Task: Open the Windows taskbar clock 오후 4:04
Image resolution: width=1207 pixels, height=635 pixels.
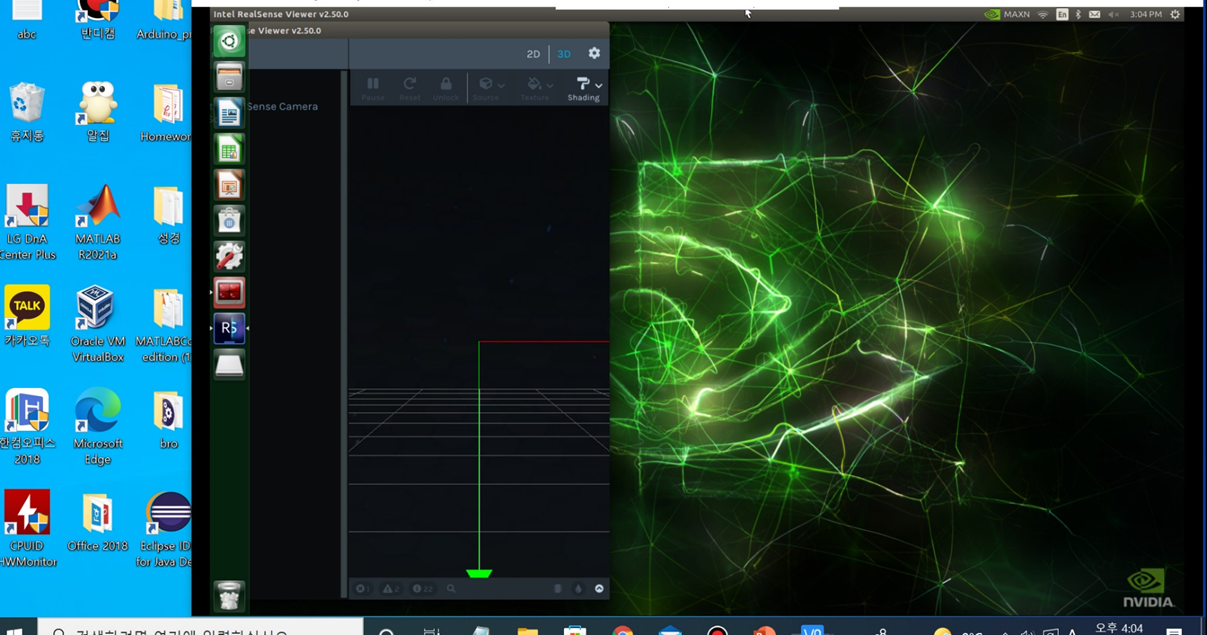Action: 1119,628
